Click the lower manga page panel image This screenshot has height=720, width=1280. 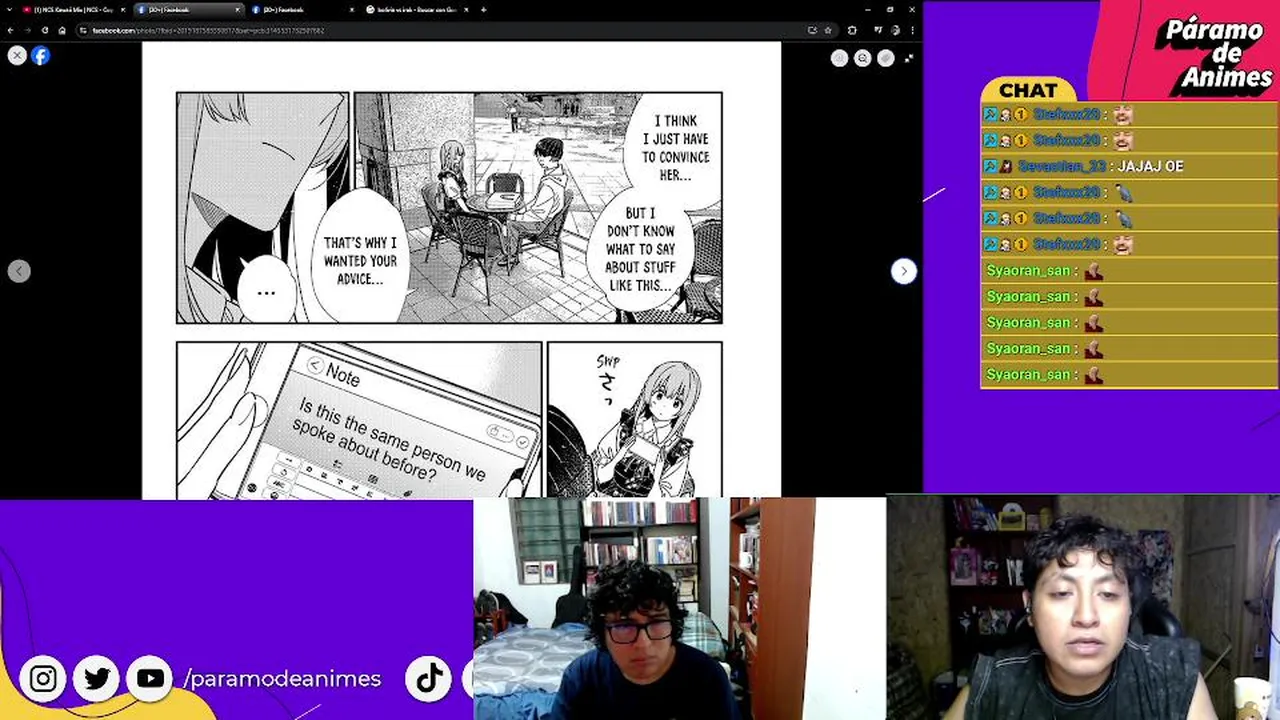pyautogui.click(x=449, y=419)
